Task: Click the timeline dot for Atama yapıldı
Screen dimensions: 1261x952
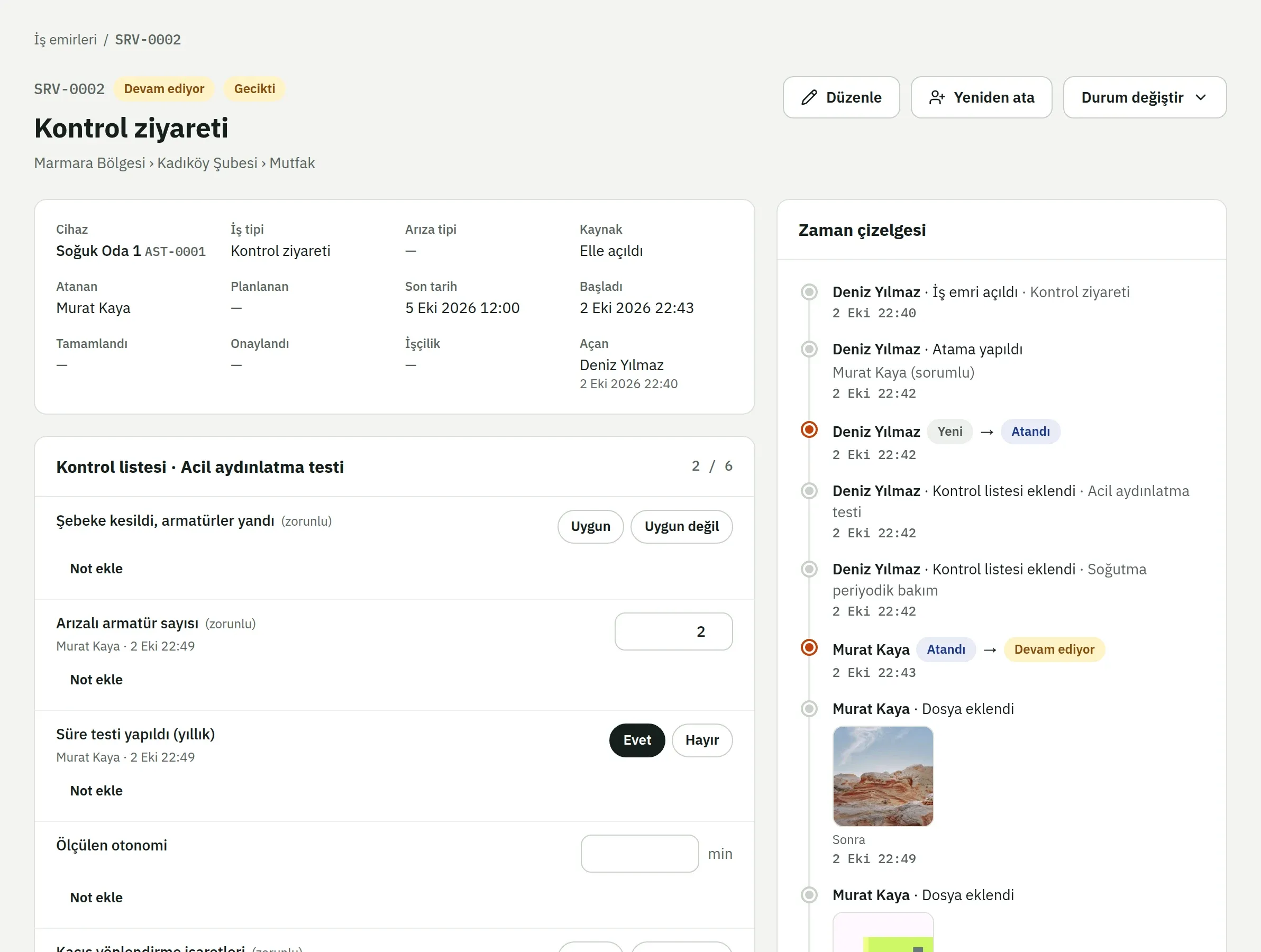Action: click(809, 349)
